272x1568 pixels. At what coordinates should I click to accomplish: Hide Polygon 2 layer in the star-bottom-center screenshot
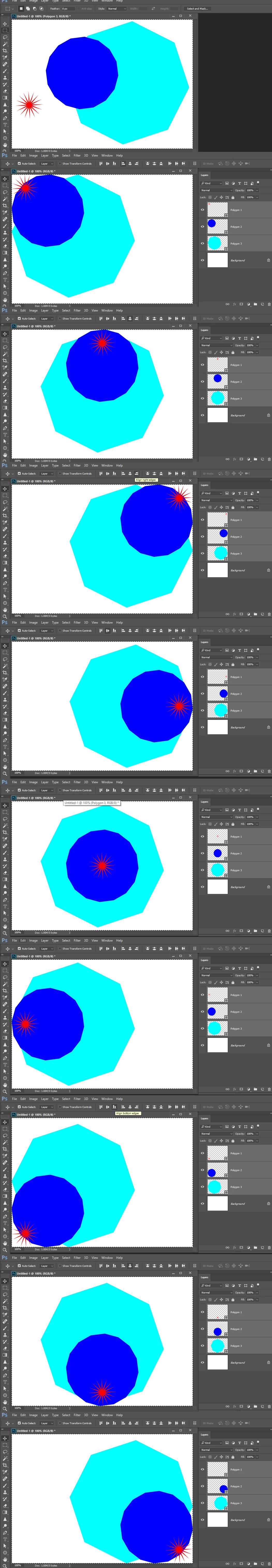[203, 1329]
